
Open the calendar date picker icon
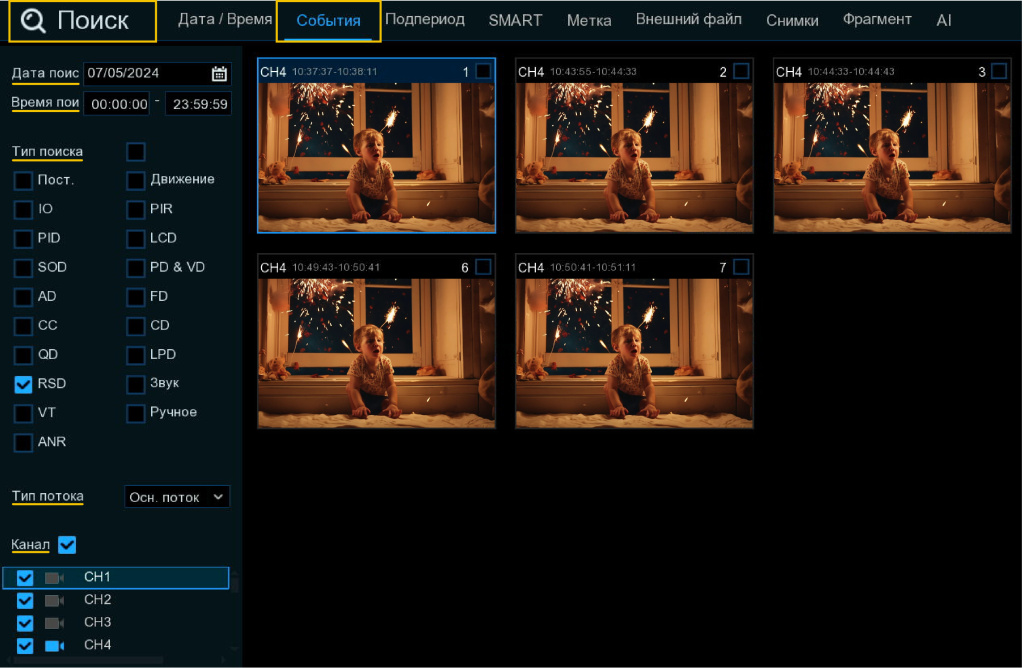pos(219,73)
